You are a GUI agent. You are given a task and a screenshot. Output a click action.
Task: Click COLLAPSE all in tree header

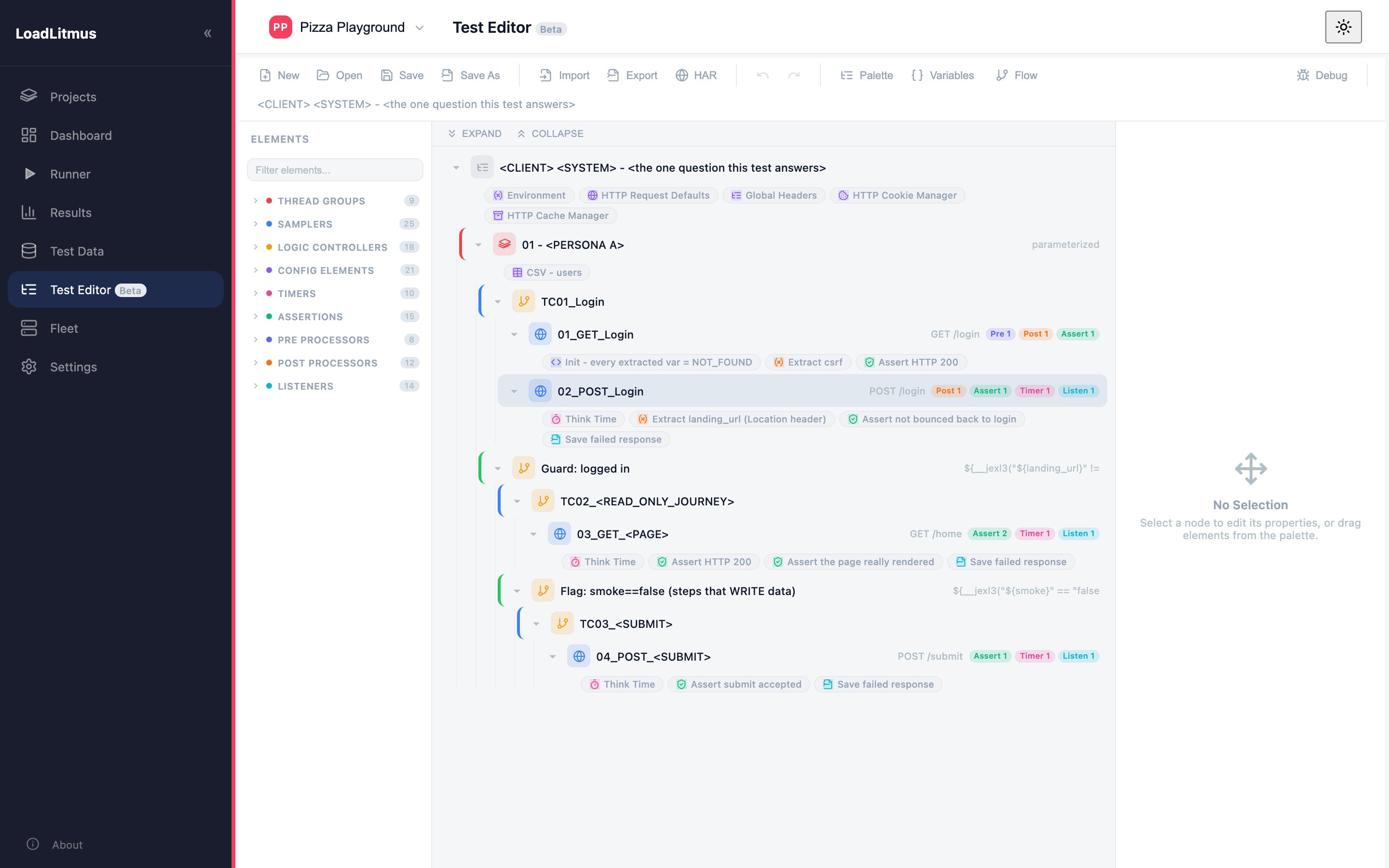click(x=550, y=133)
